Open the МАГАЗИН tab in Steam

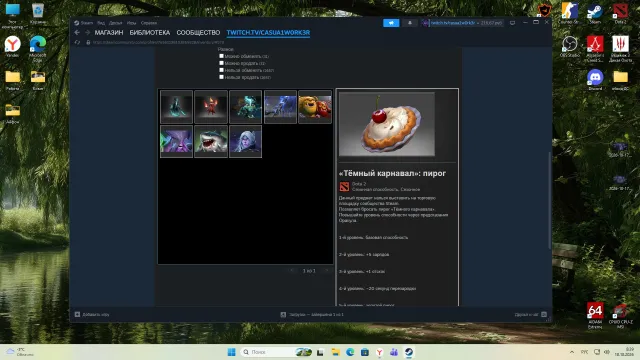(x=109, y=33)
